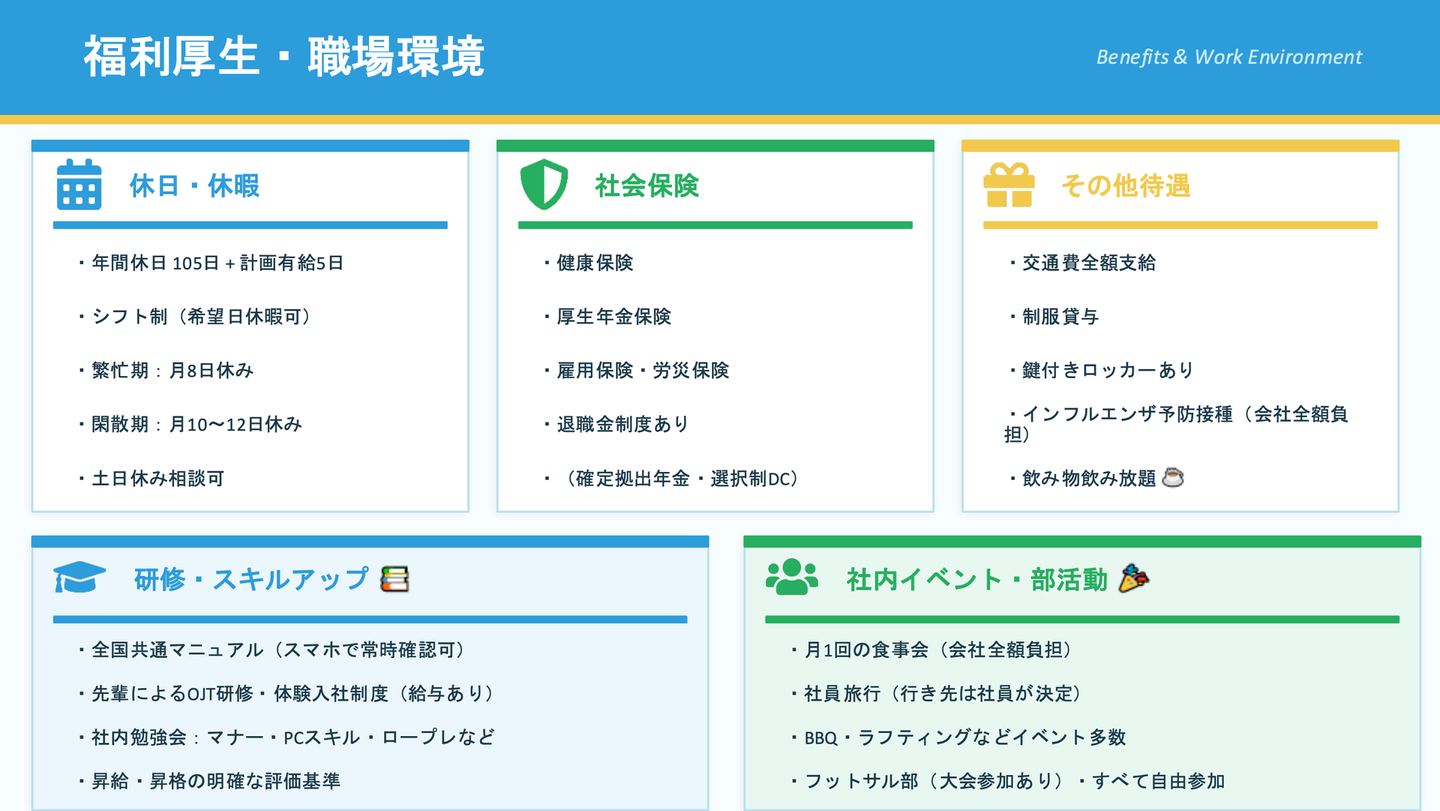This screenshot has width=1440, height=811.
Task: Select the line 閑散期：月10〜12日休み
Action: click(x=190, y=425)
